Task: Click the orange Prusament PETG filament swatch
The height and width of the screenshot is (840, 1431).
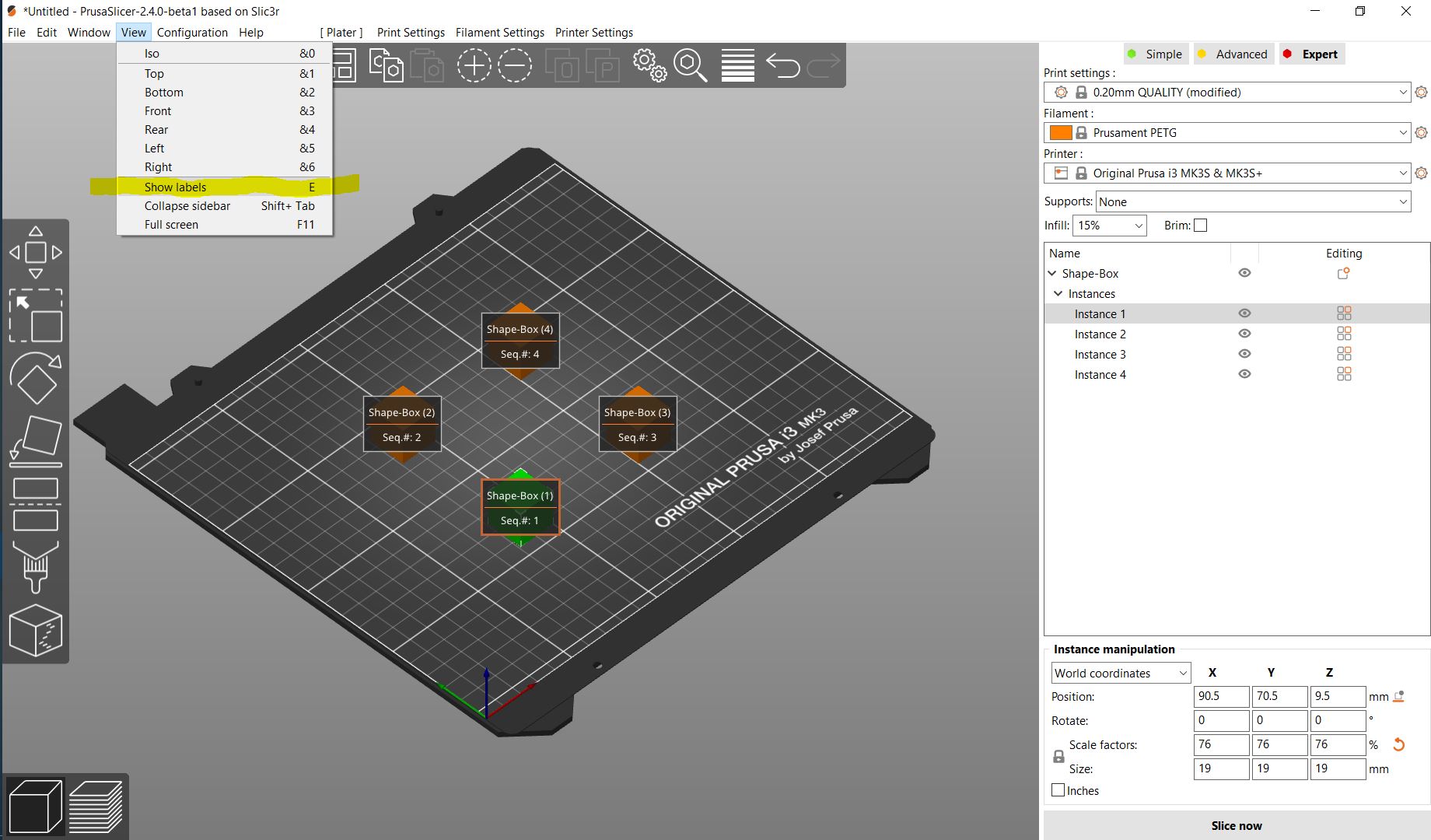Action: tap(1061, 132)
